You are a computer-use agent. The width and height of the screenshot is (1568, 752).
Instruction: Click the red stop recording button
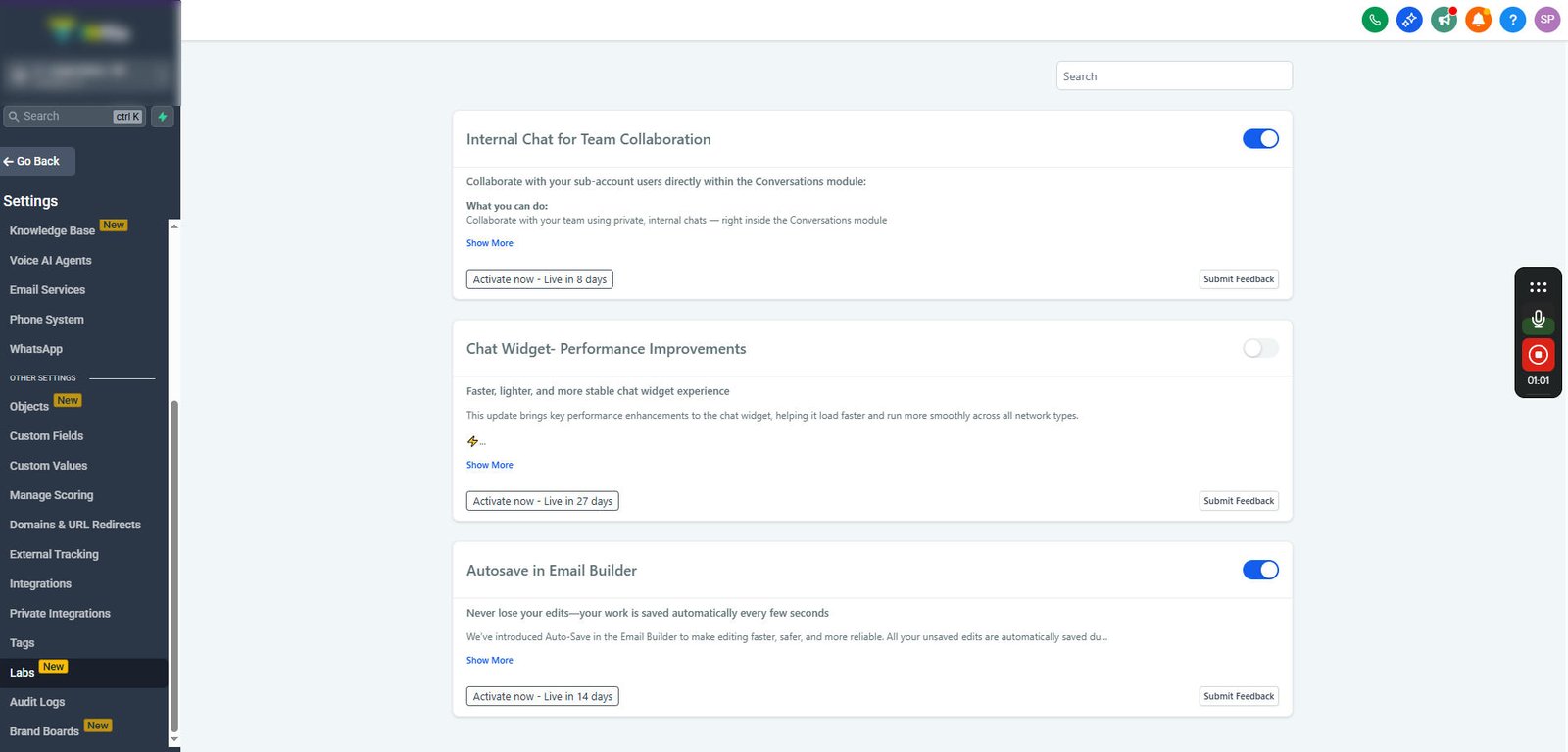(1539, 354)
